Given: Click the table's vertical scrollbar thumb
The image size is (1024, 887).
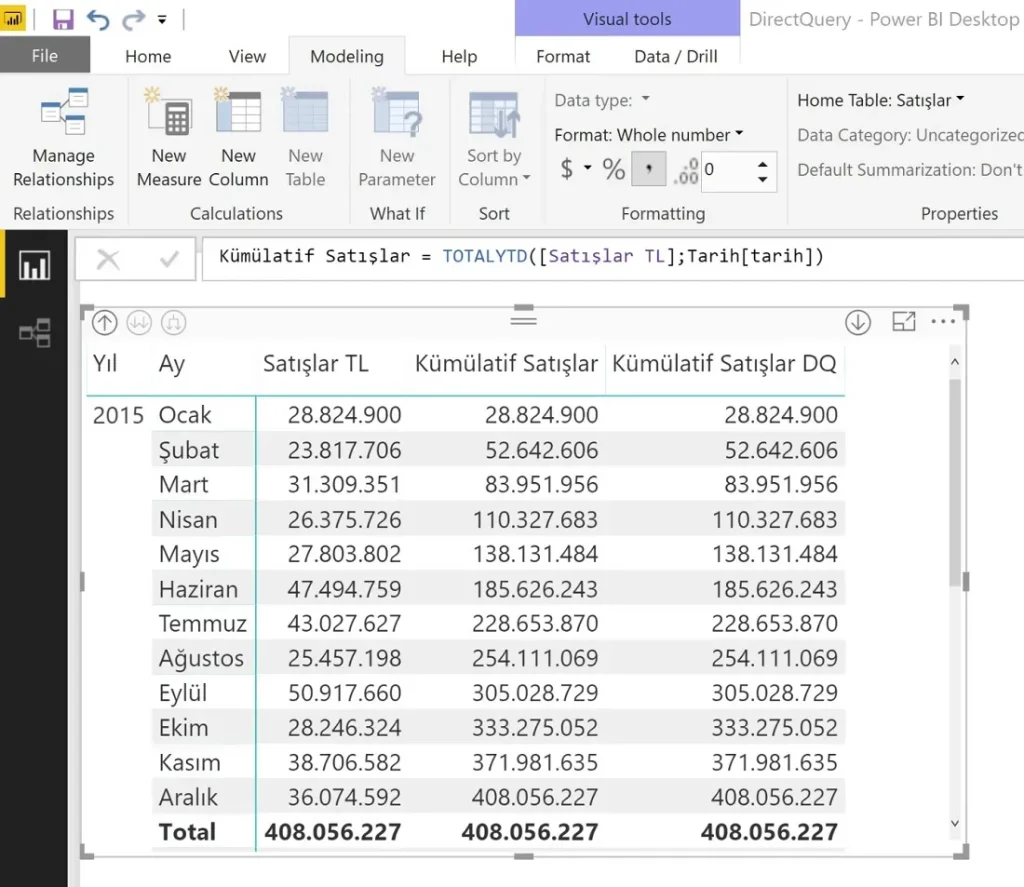Looking at the screenshot, I should pyautogui.click(x=955, y=483).
